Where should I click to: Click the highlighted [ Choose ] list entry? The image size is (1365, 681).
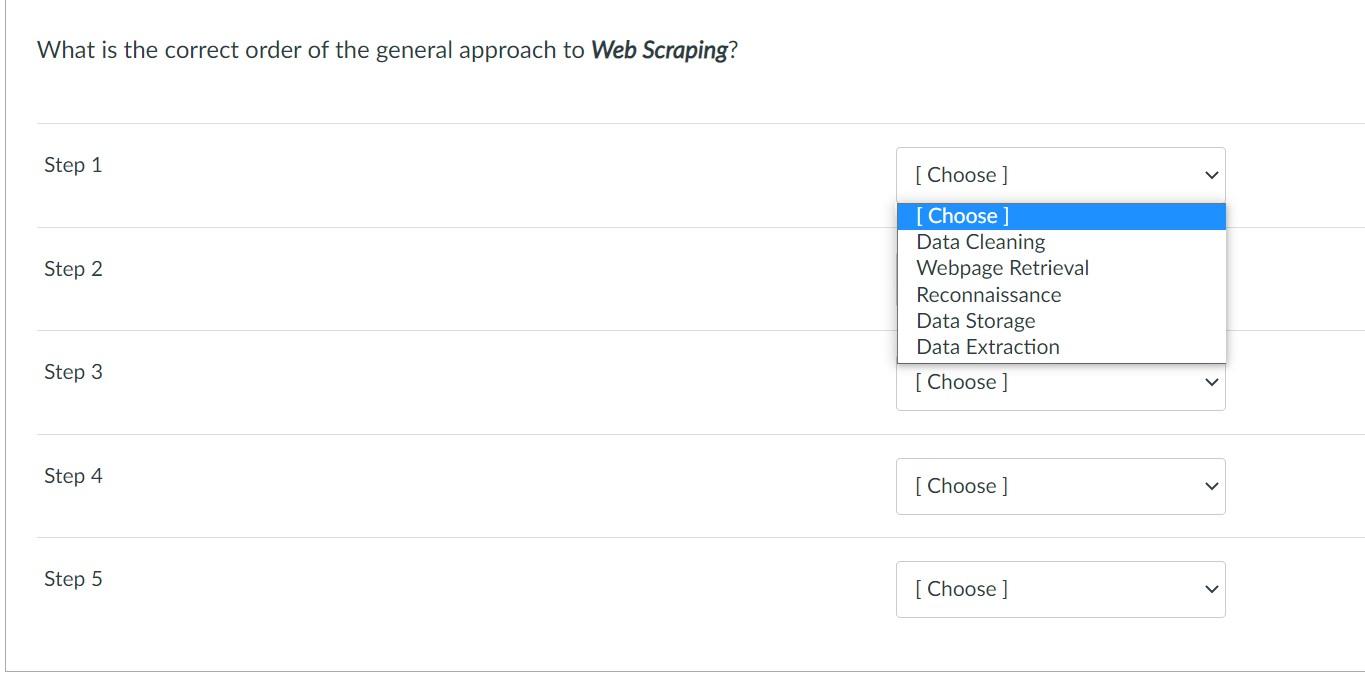[1061, 216]
